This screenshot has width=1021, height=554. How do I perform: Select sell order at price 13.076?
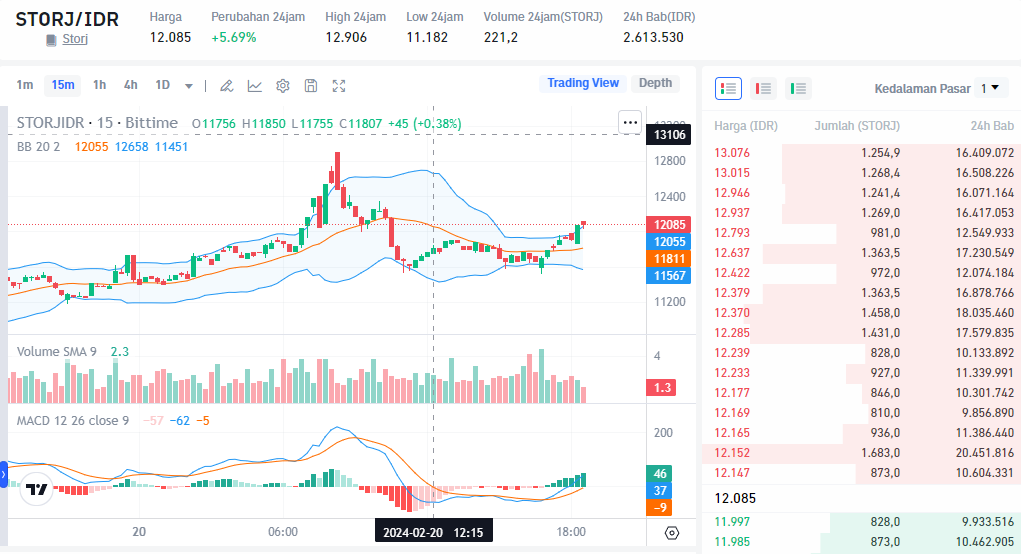coord(861,153)
